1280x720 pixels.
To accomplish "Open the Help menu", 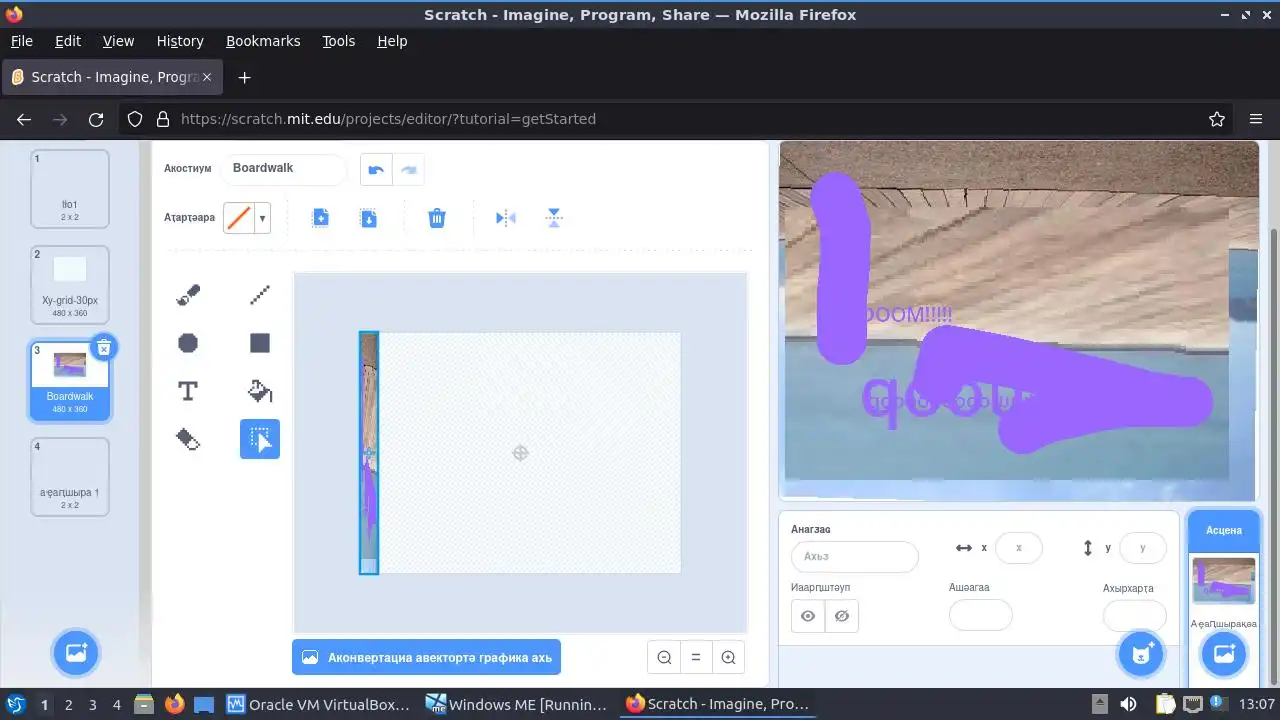I will coord(392,41).
